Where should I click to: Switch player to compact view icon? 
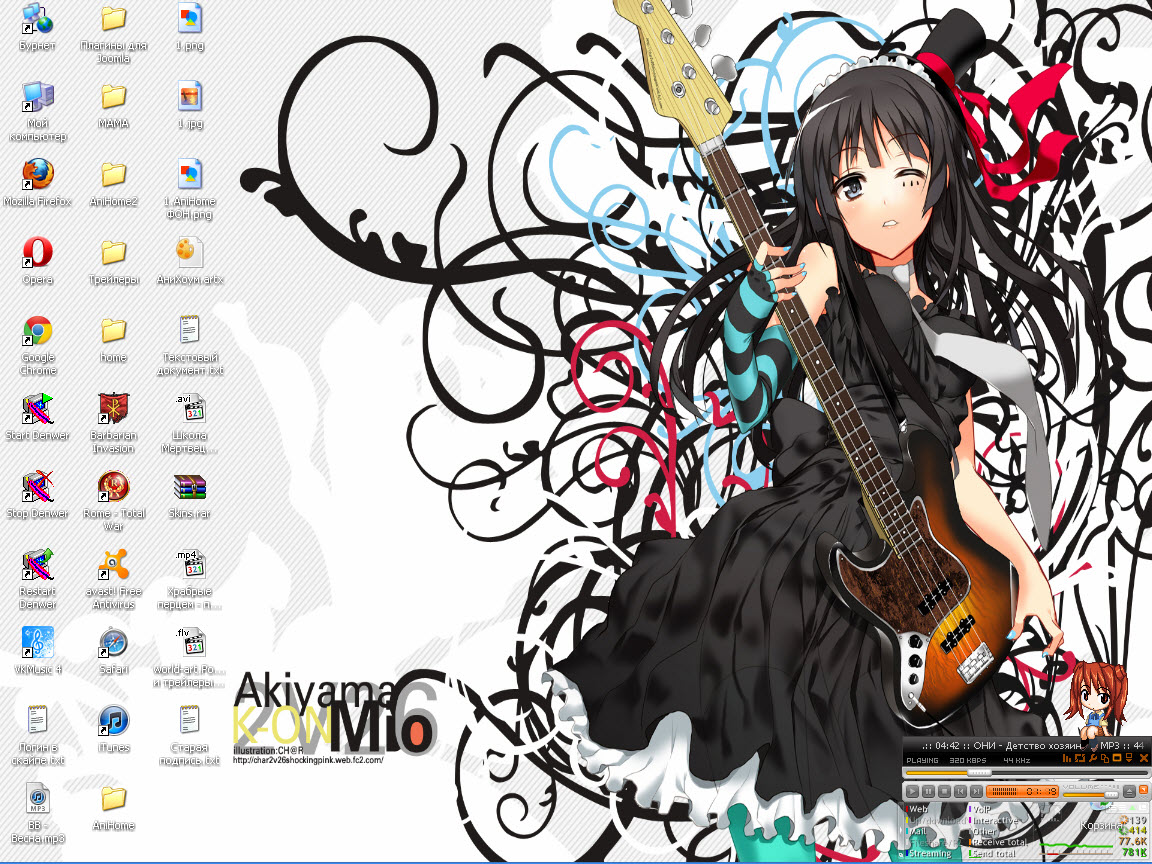[1117, 758]
